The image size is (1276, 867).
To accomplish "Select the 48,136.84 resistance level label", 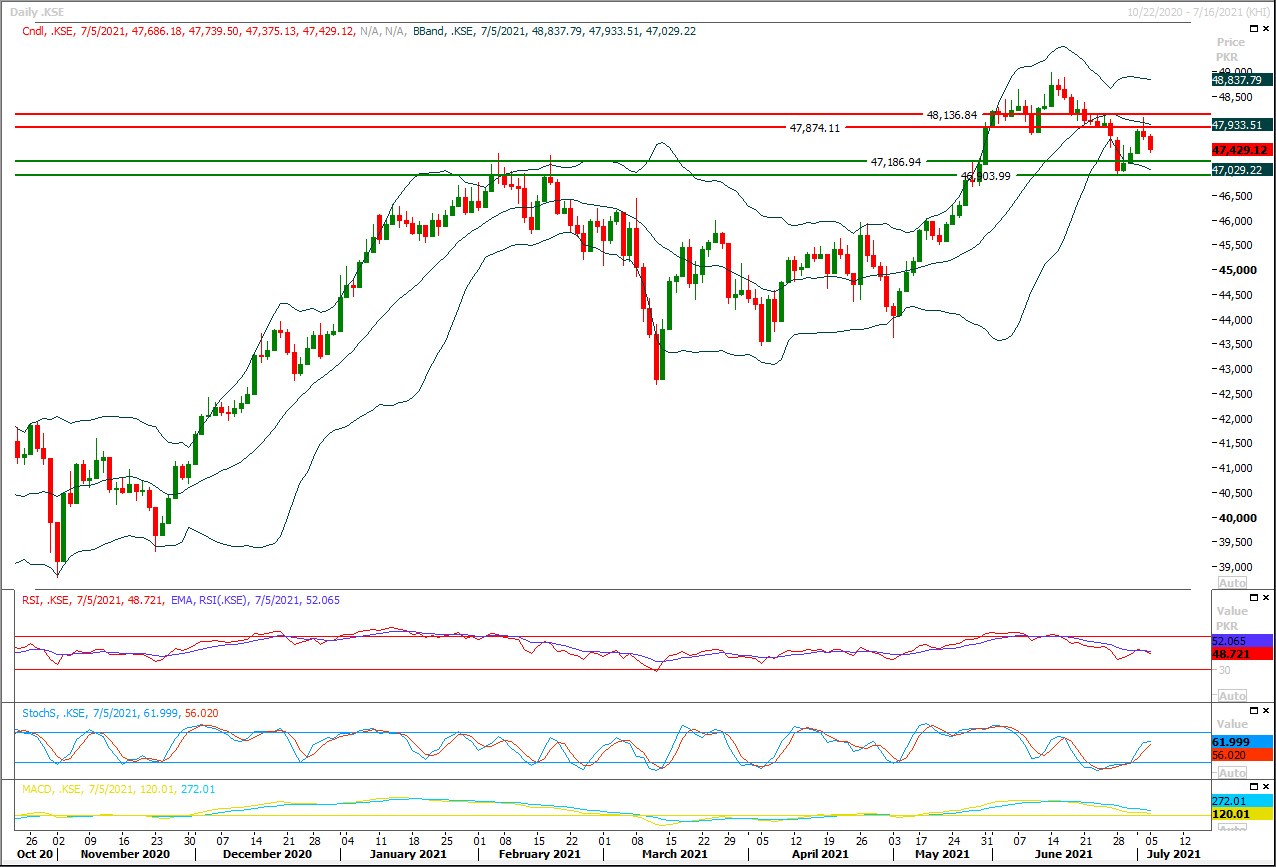I will (951, 115).
